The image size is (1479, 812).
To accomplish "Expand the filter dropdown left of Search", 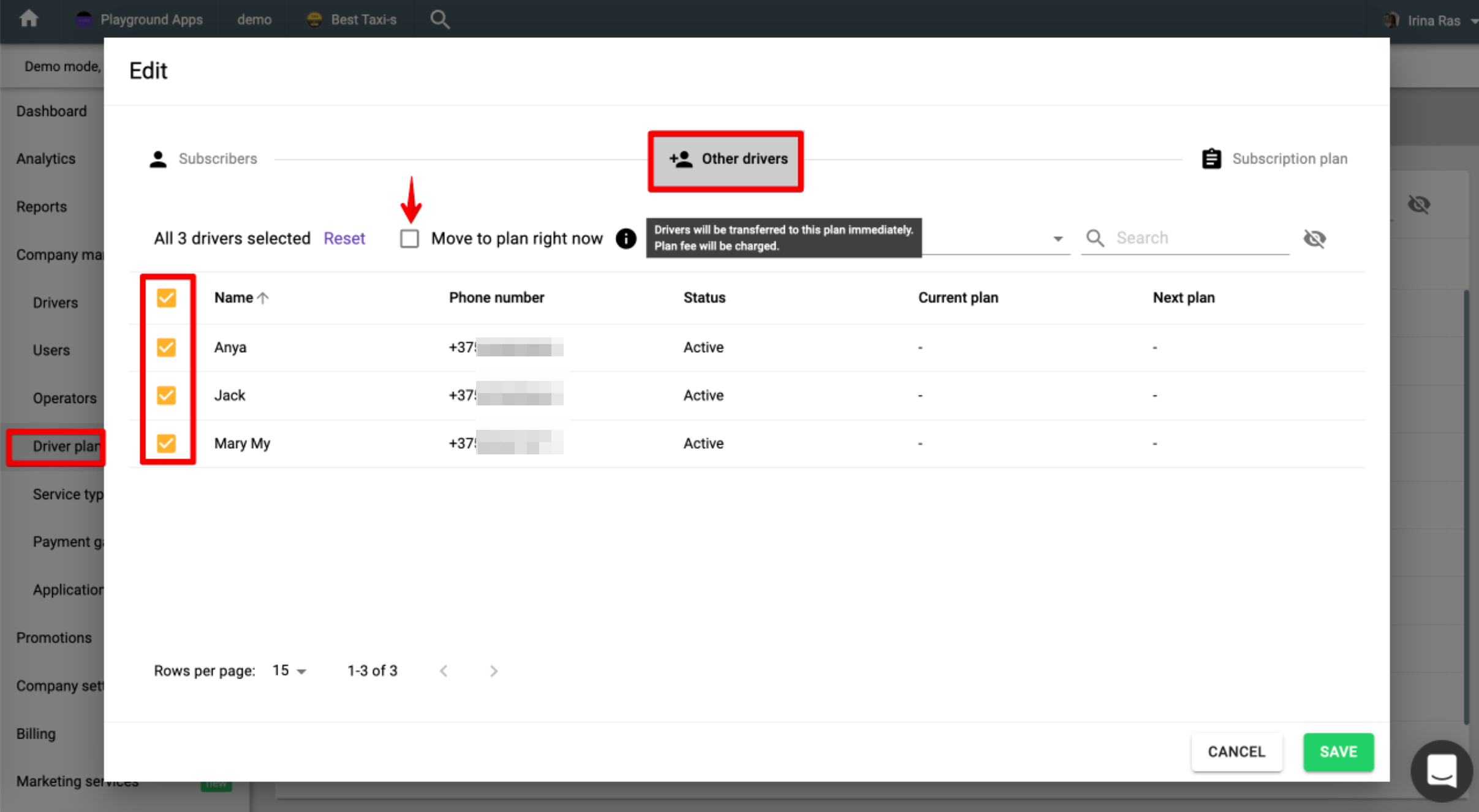I will [x=1057, y=239].
